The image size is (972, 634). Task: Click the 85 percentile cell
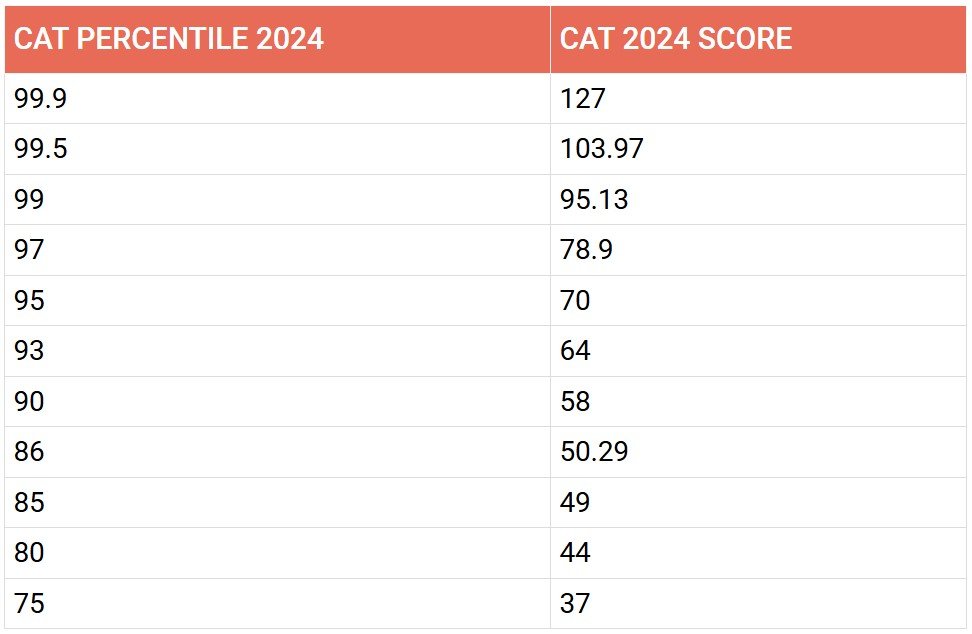29,502
